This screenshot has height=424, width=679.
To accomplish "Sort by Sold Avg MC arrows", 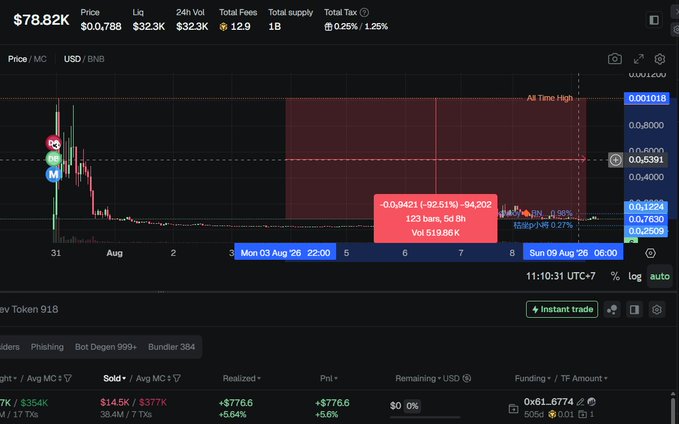I will 169,379.
